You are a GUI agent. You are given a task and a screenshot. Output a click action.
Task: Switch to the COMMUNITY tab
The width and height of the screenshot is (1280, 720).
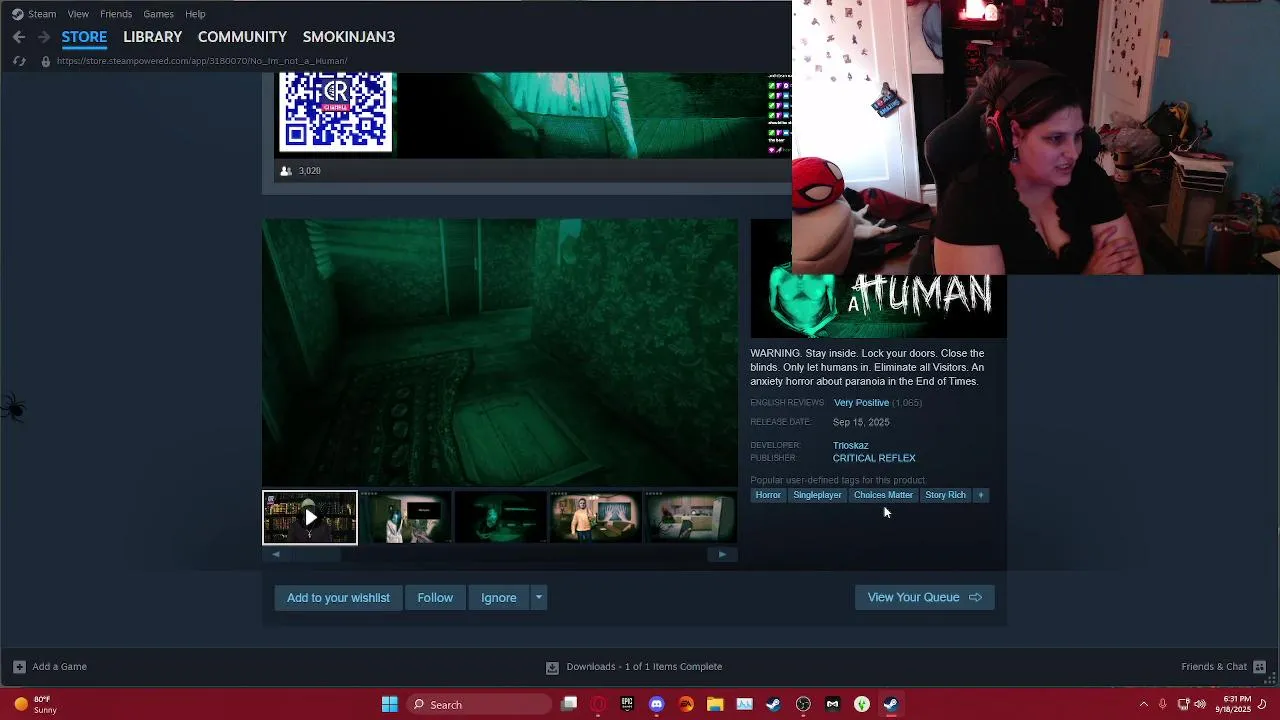pos(242,37)
